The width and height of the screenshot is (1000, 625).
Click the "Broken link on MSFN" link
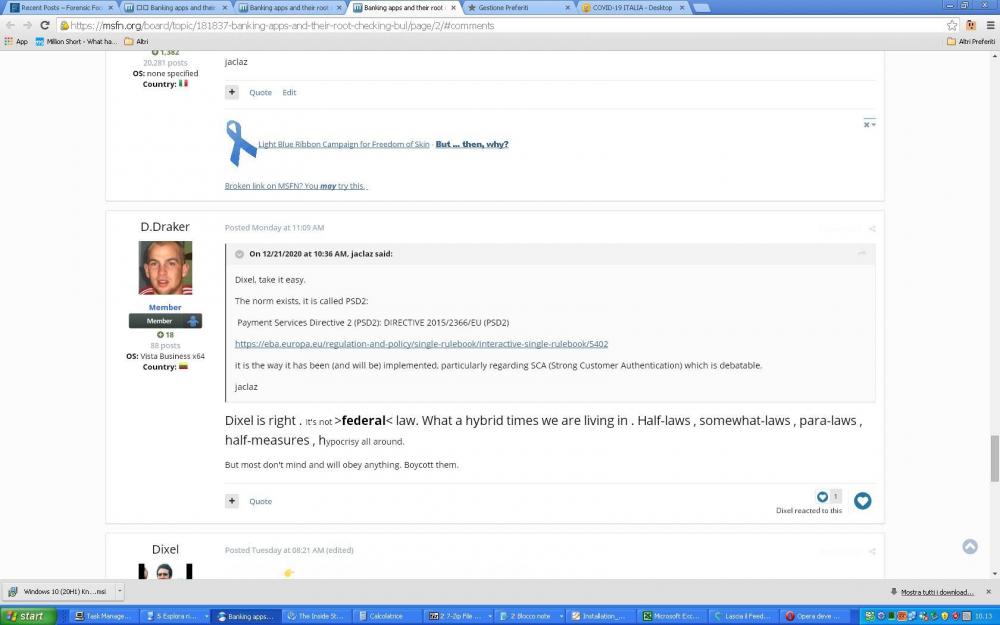coord(295,186)
